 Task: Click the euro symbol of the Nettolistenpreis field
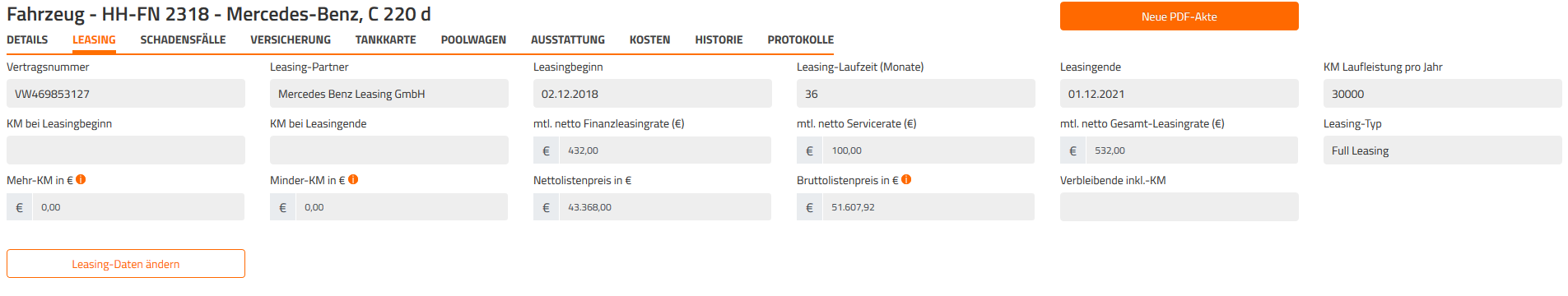[546, 207]
